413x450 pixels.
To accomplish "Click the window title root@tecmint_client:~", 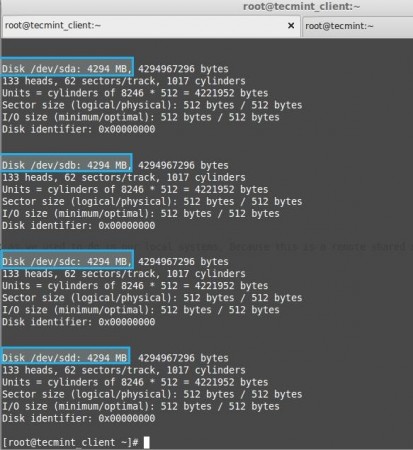I will [301, 6].
